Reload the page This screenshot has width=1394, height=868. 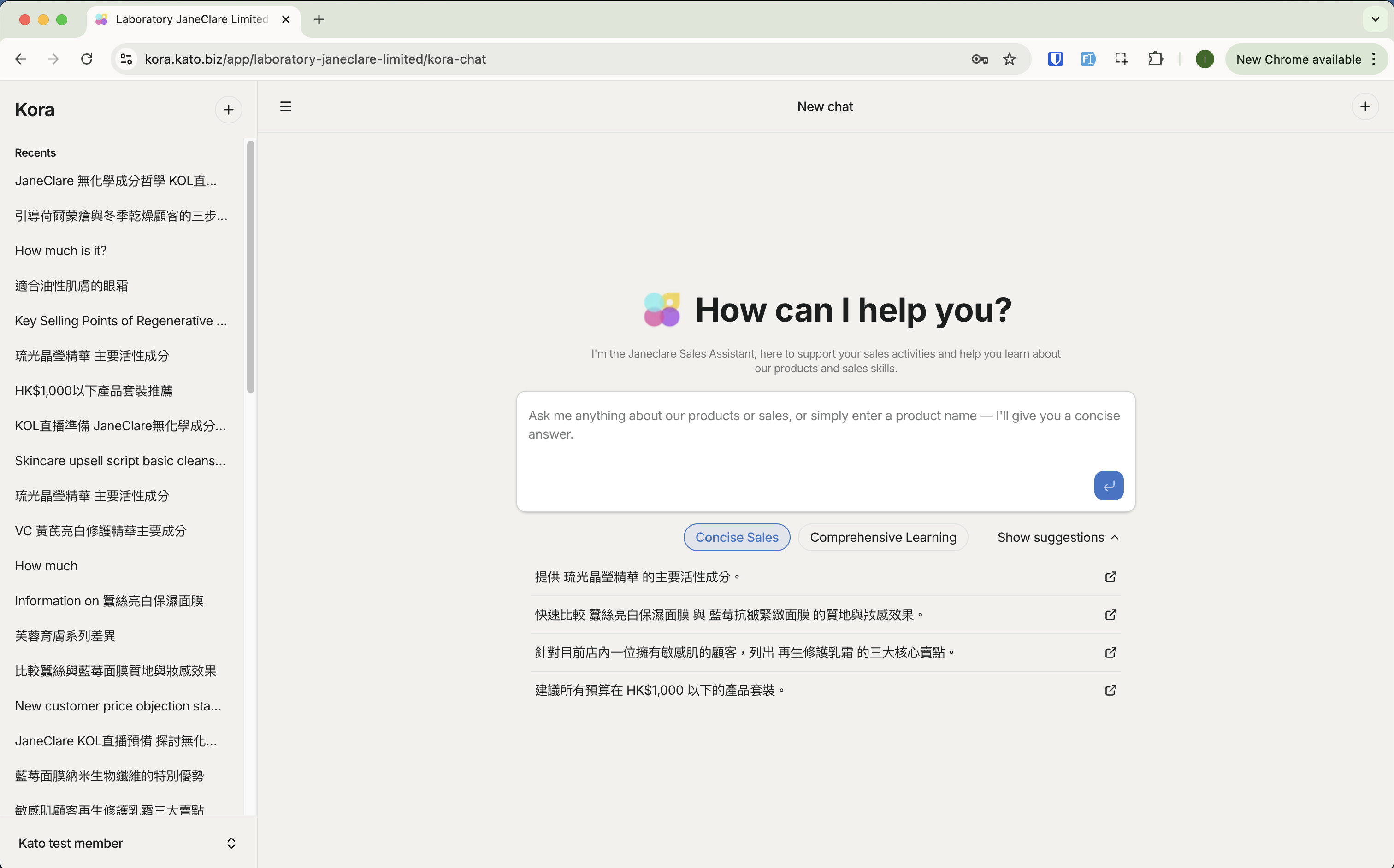click(87, 59)
